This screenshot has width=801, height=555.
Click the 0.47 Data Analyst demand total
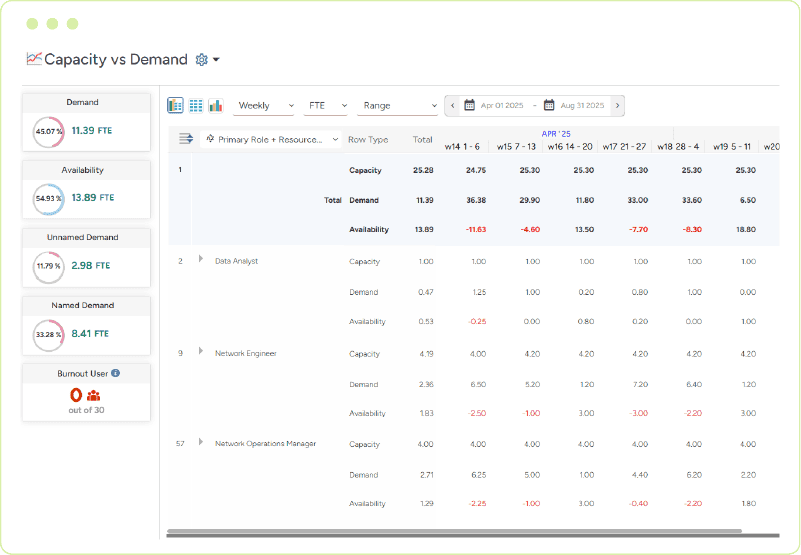tap(426, 292)
